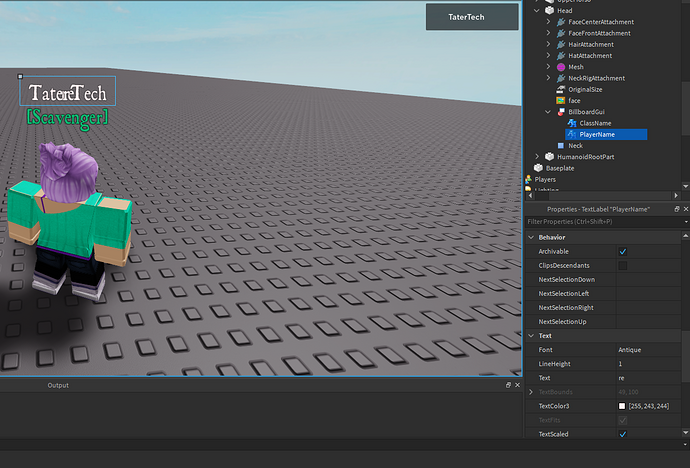Select the OriginalSize value icon
This screenshot has height=468, width=690.
(561, 89)
